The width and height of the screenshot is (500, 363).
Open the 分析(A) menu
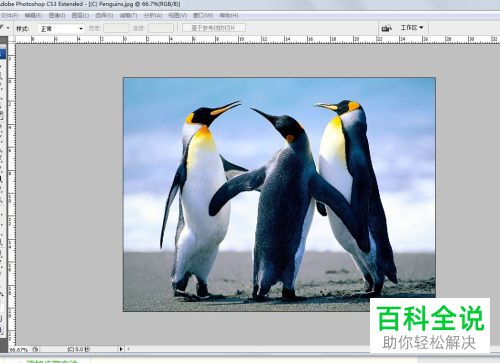153,15
